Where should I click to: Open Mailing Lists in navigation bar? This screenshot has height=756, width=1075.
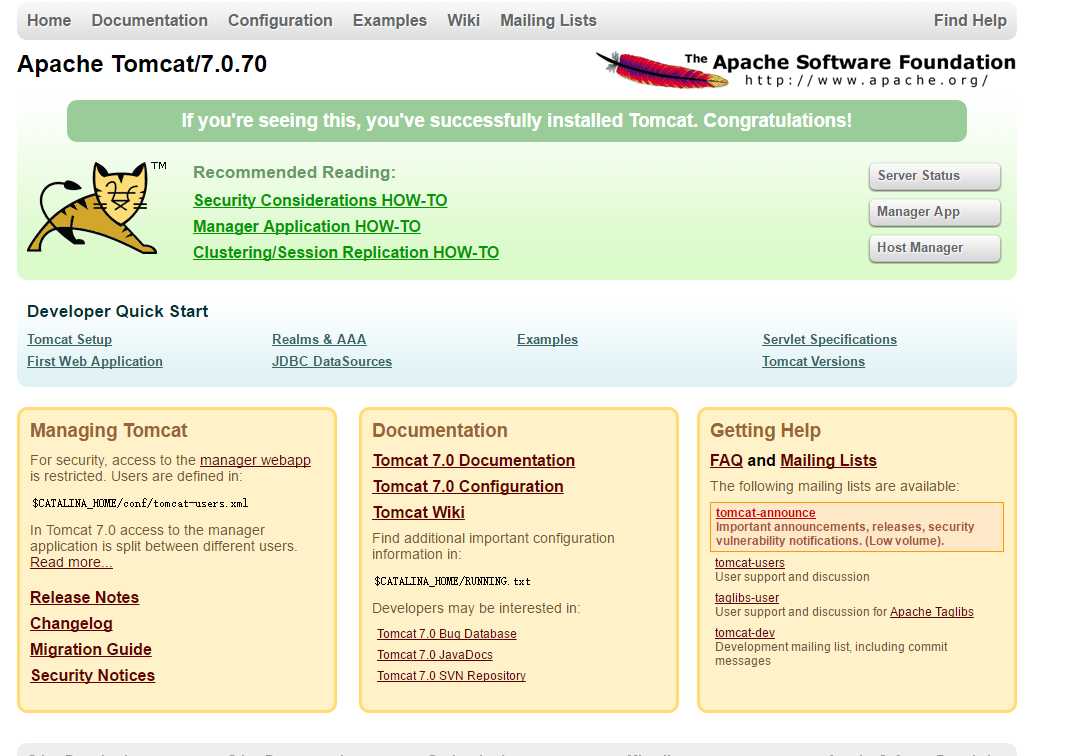(x=548, y=21)
